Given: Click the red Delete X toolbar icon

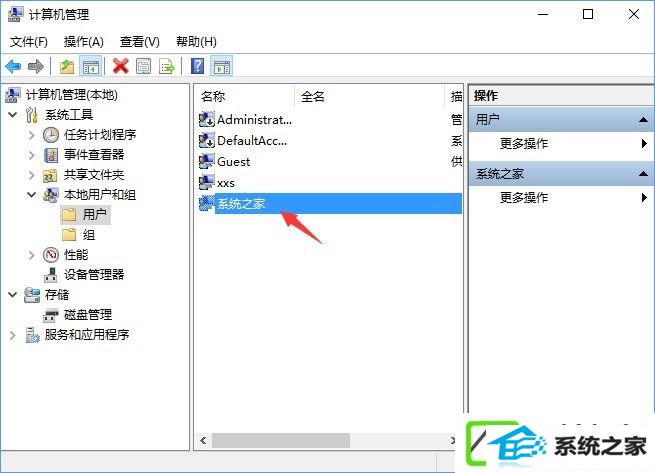Looking at the screenshot, I should click(x=121, y=66).
